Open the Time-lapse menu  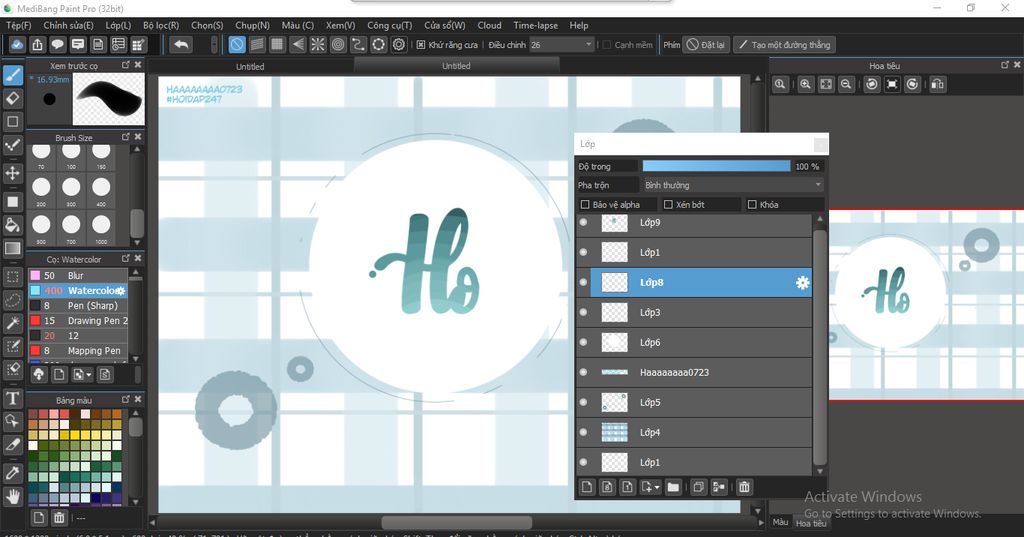click(536, 25)
